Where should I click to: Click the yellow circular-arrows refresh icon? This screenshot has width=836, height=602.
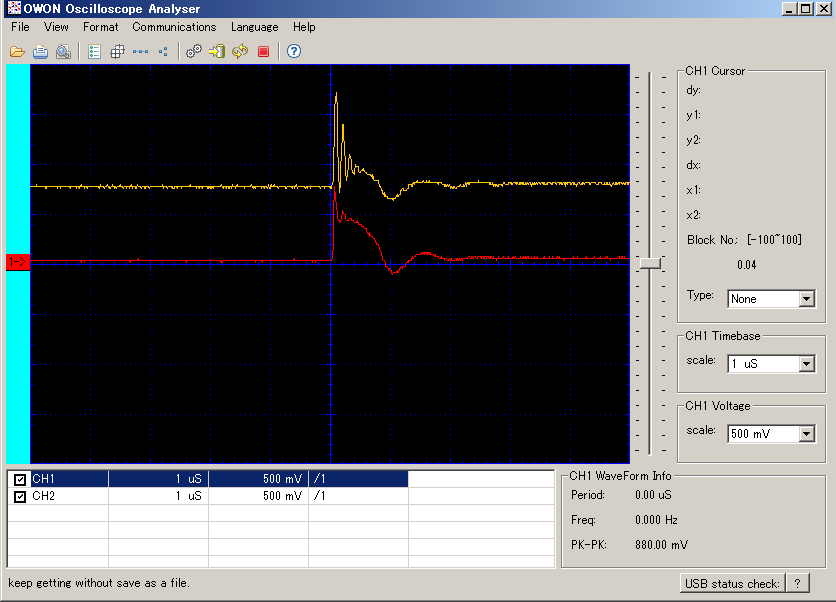(240, 52)
